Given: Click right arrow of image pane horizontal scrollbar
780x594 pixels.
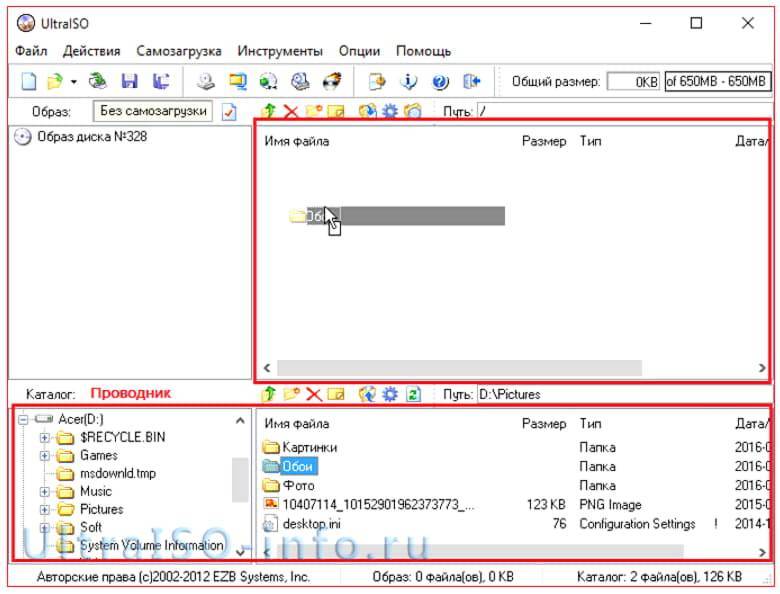Looking at the screenshot, I should 762,368.
